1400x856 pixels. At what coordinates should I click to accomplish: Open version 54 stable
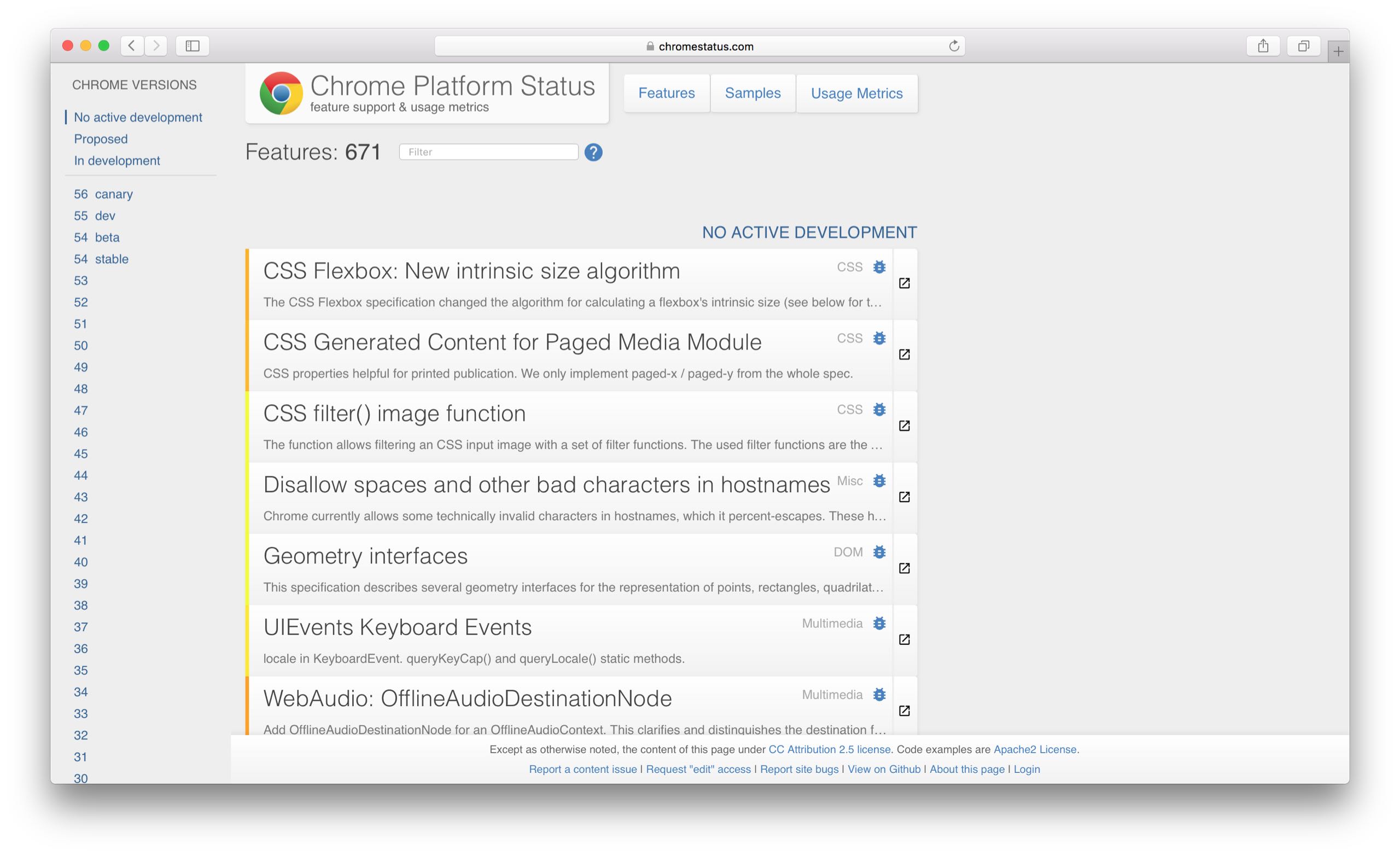click(x=101, y=259)
